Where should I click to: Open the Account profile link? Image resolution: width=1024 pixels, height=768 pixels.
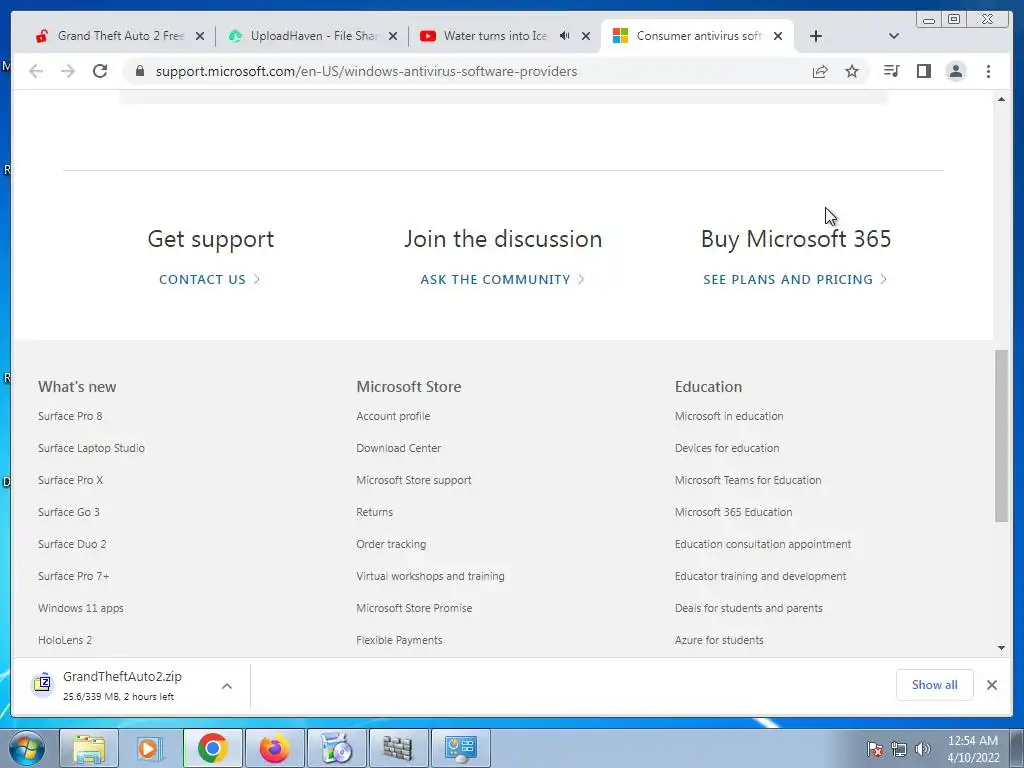(x=393, y=416)
